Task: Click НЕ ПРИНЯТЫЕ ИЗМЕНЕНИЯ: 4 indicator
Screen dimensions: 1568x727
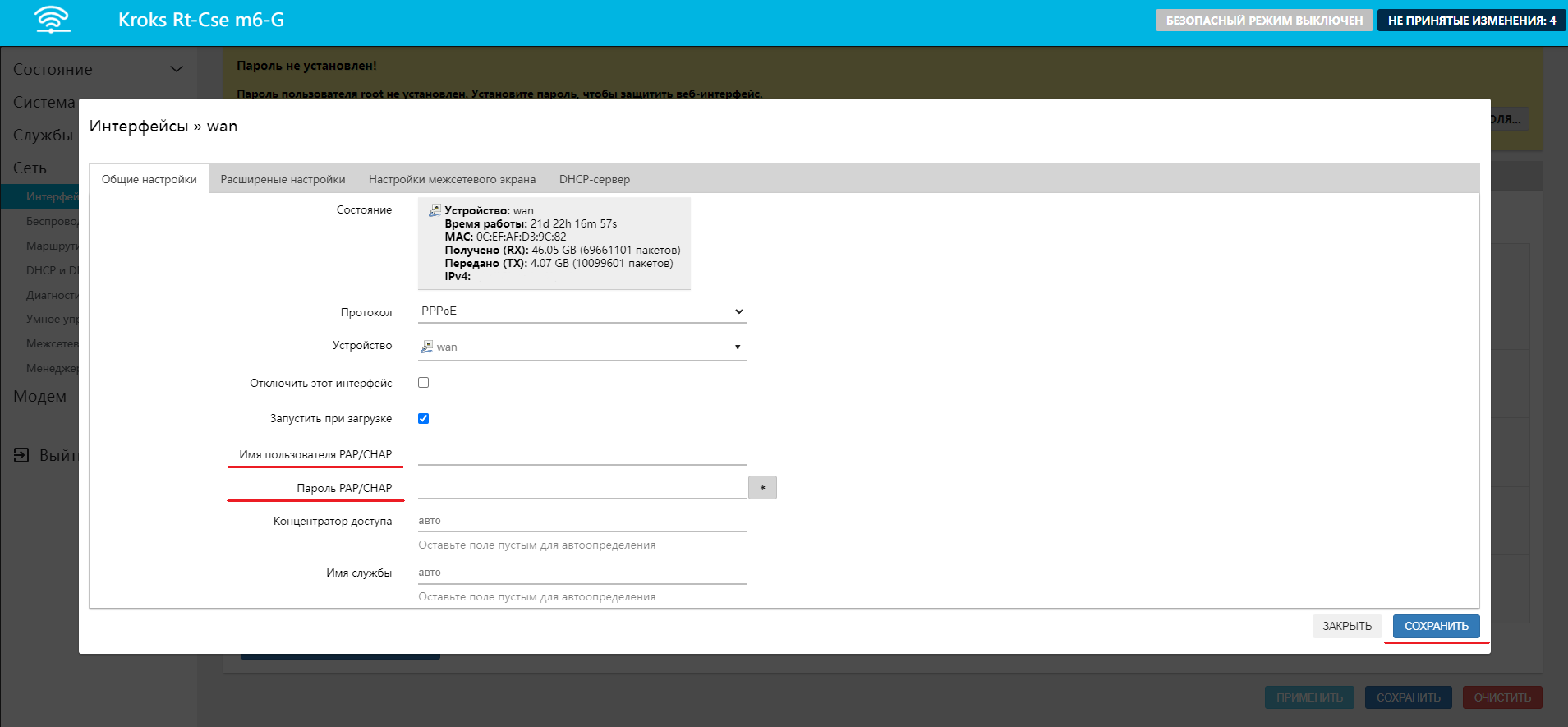Action: (1472, 21)
